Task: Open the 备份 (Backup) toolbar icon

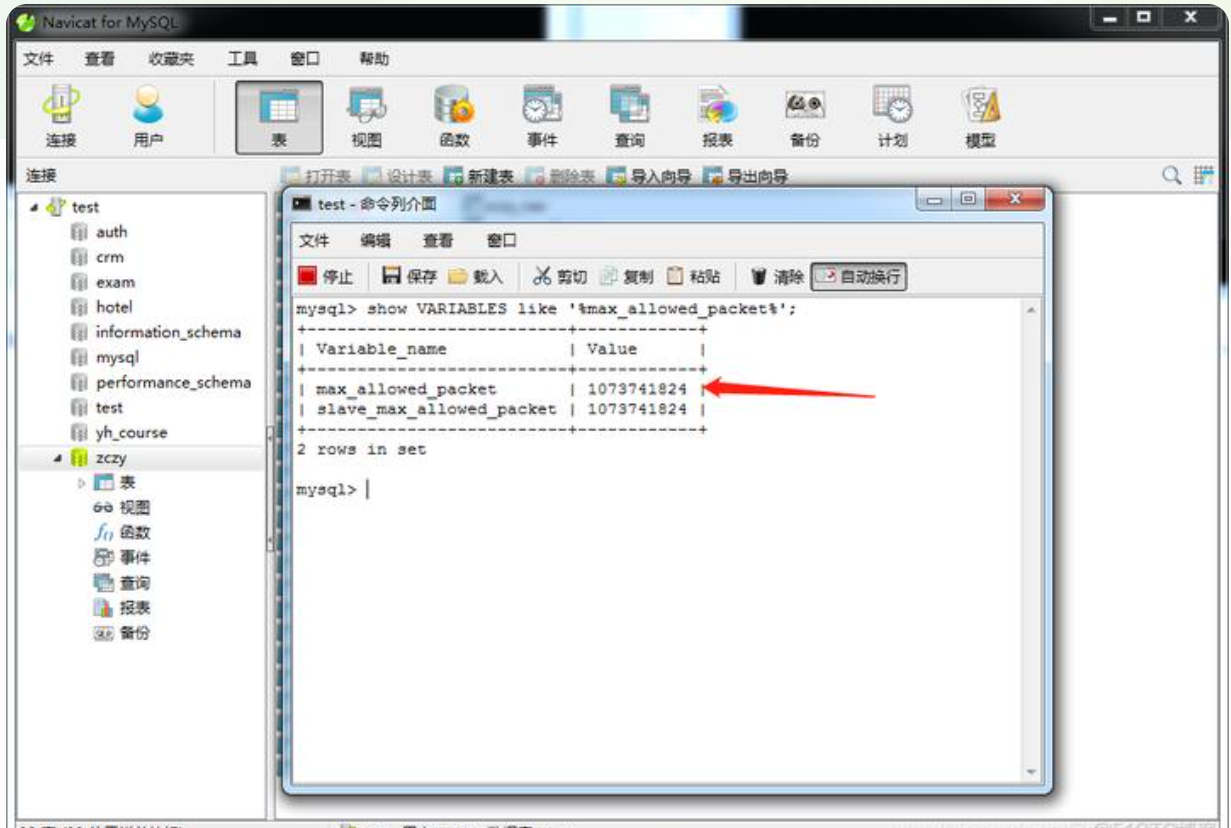Action: click(805, 116)
